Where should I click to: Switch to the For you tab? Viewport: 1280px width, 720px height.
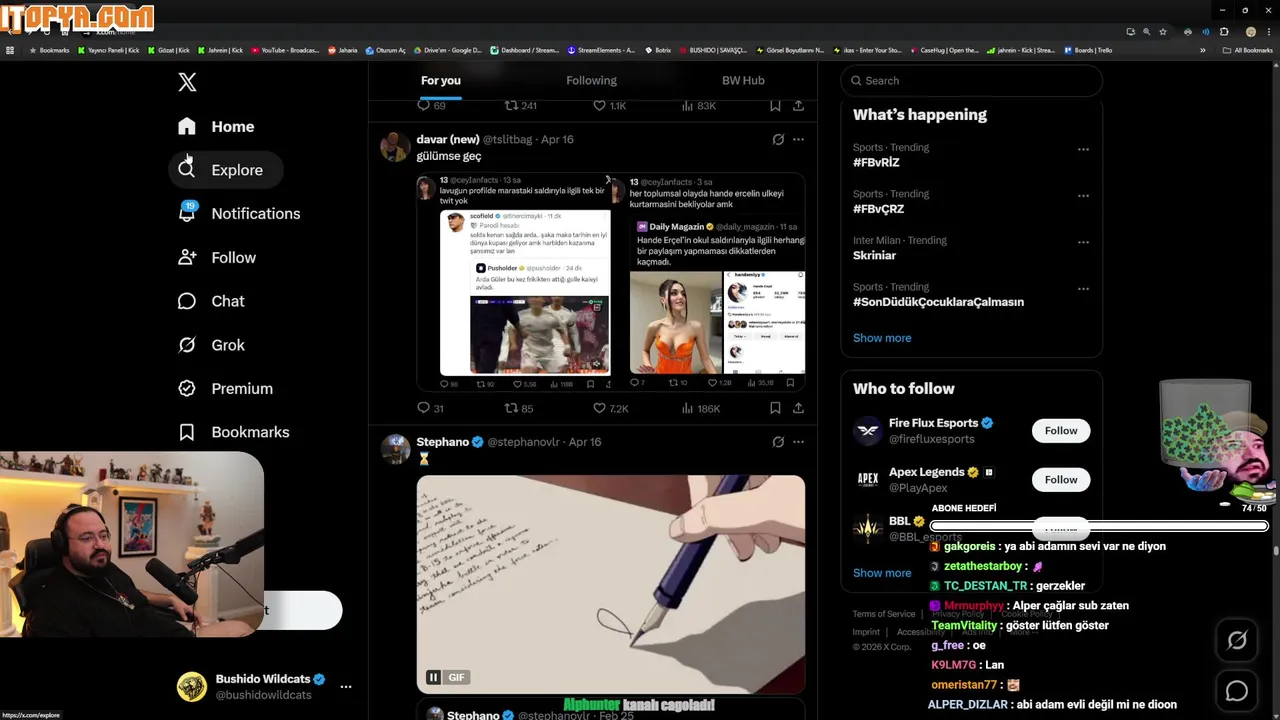441,80
